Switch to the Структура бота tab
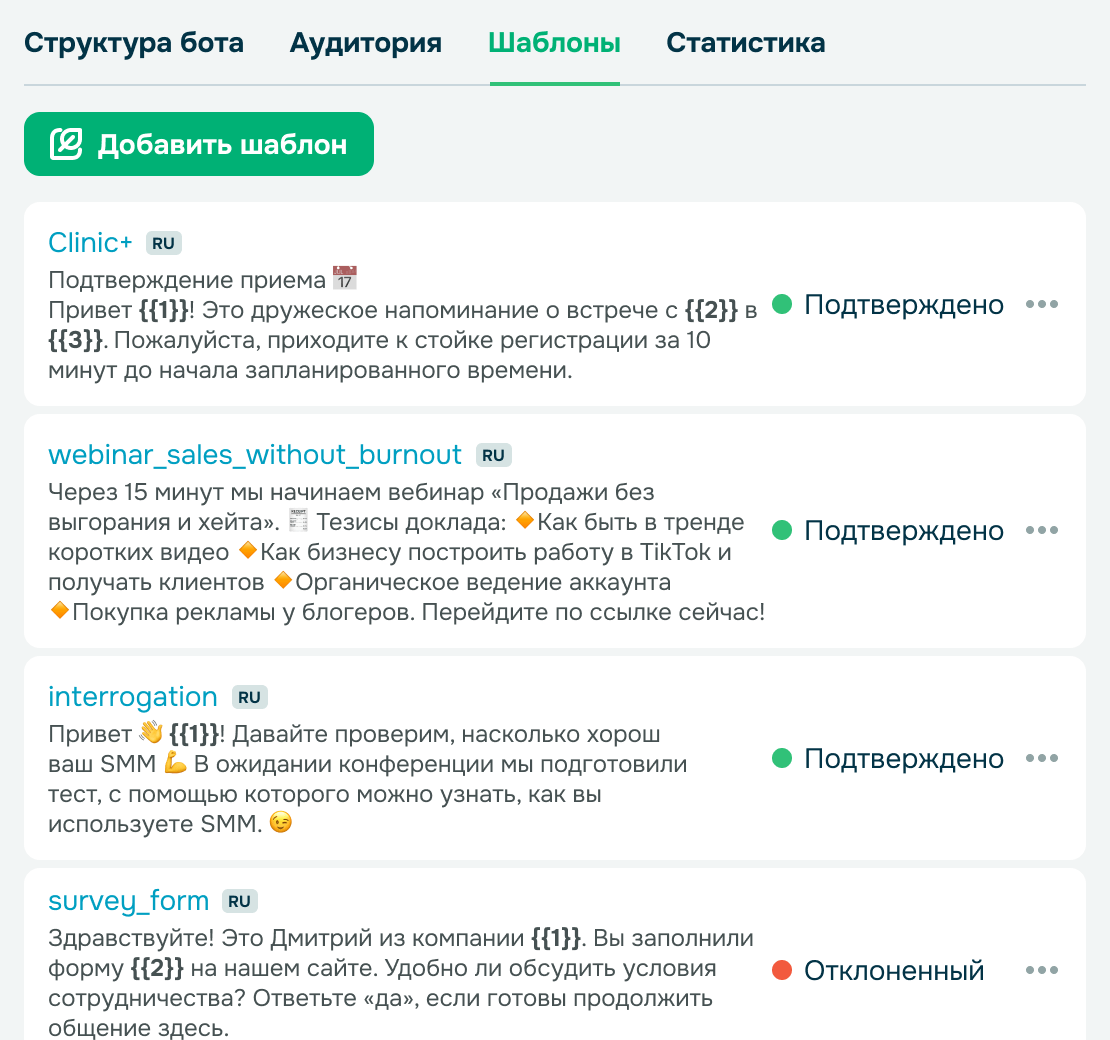The image size is (1110, 1040). coord(134,43)
